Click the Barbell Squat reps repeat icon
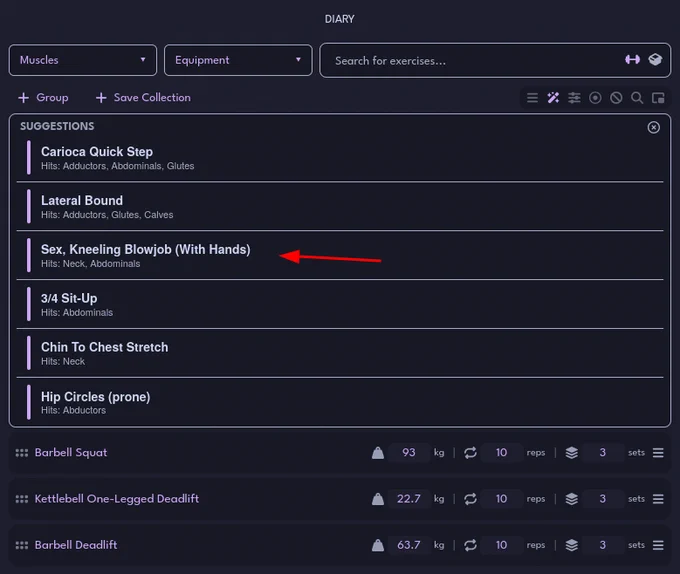Image resolution: width=680 pixels, height=574 pixels. tap(470, 453)
